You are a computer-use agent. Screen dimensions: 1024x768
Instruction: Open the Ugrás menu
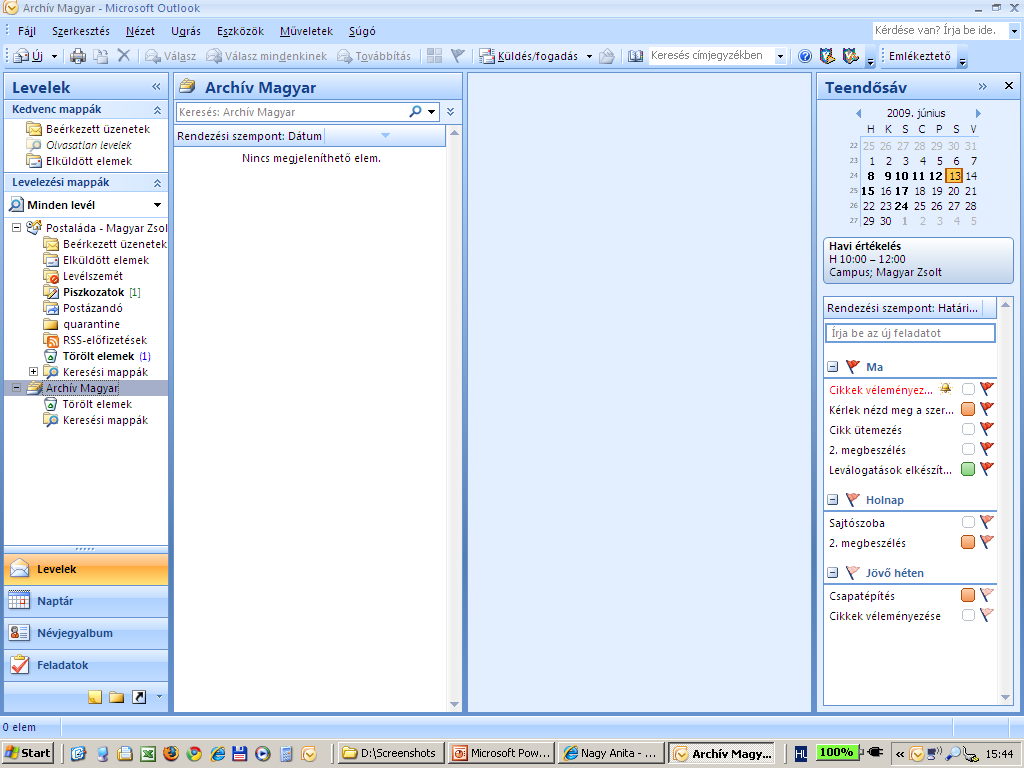pyautogui.click(x=185, y=31)
